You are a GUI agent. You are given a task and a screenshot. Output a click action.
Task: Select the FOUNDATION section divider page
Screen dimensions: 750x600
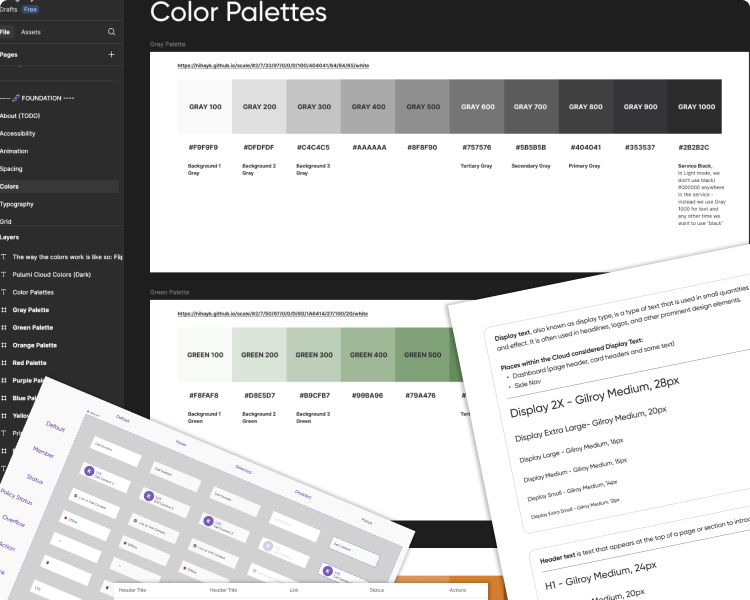pyautogui.click(x=37, y=98)
